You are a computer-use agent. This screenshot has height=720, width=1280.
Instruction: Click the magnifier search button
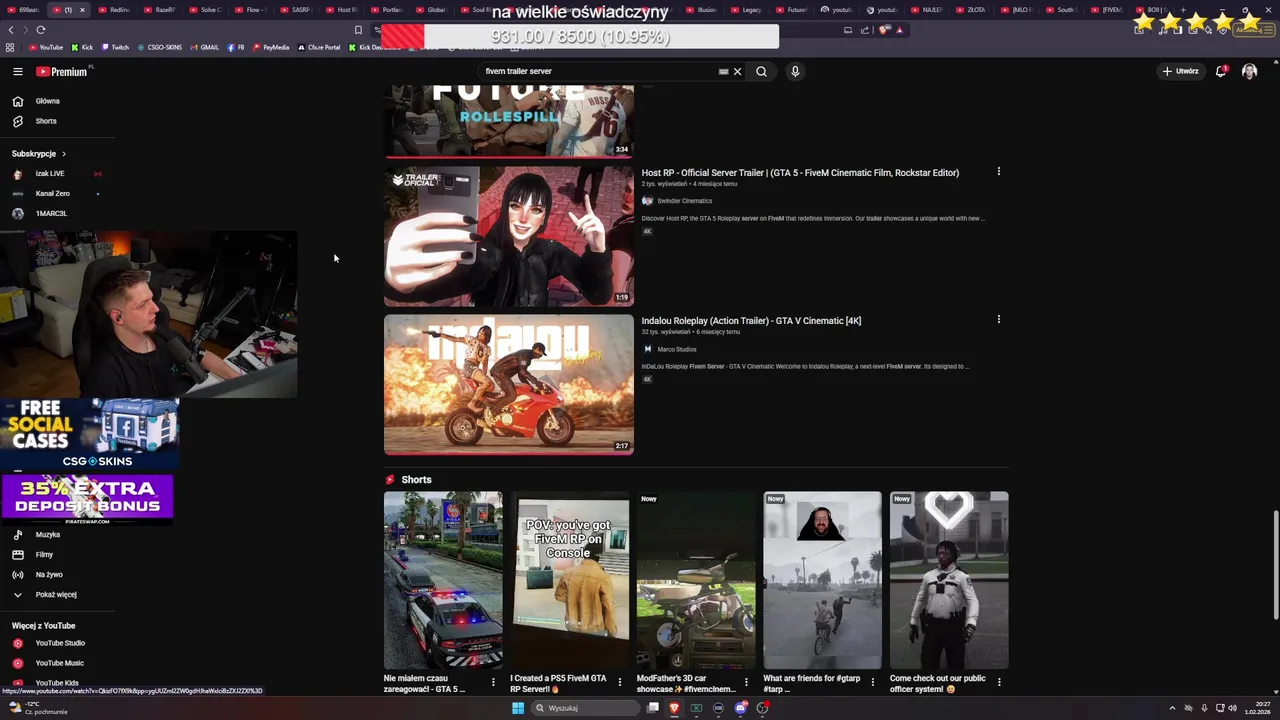click(x=761, y=71)
